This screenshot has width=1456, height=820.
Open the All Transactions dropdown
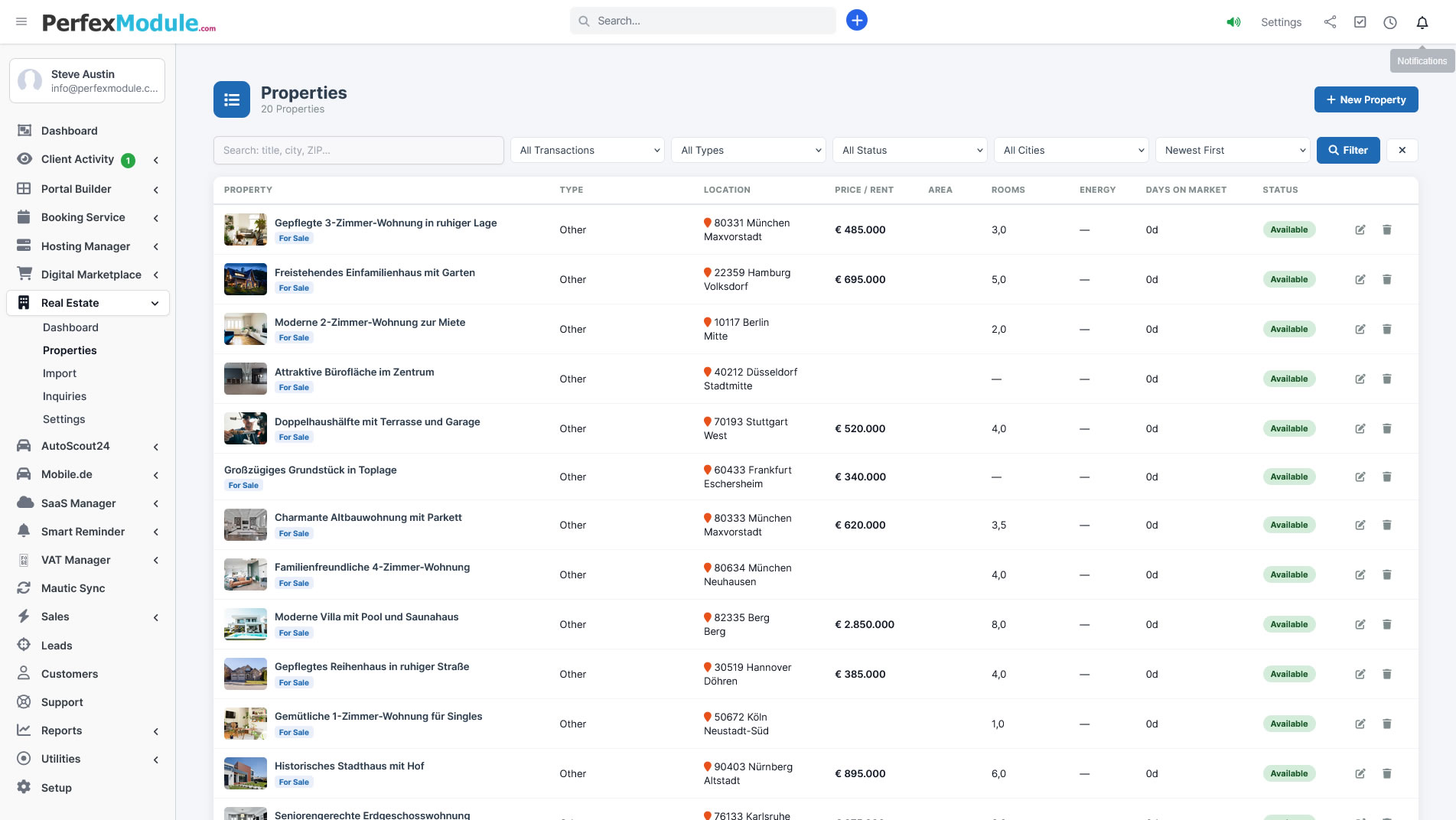[588, 151]
